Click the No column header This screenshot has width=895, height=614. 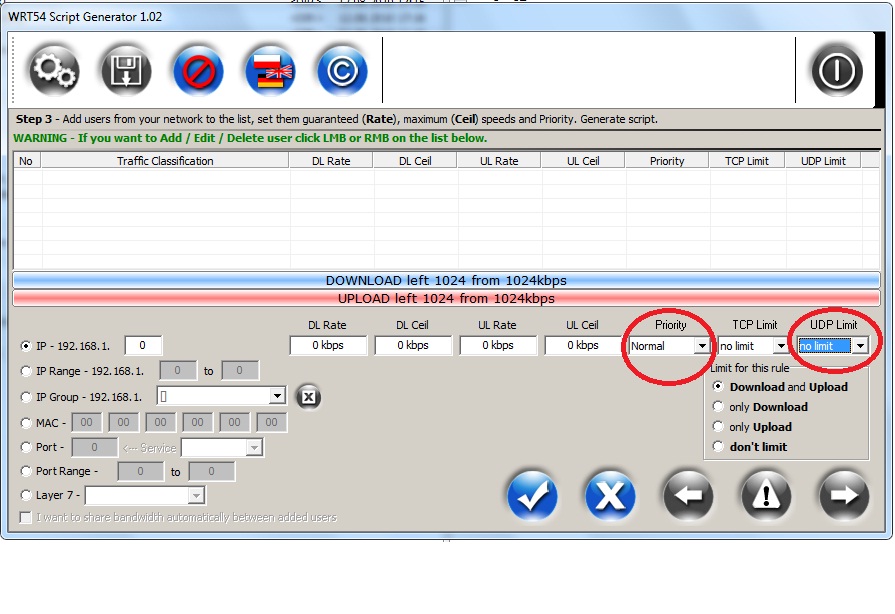27,161
